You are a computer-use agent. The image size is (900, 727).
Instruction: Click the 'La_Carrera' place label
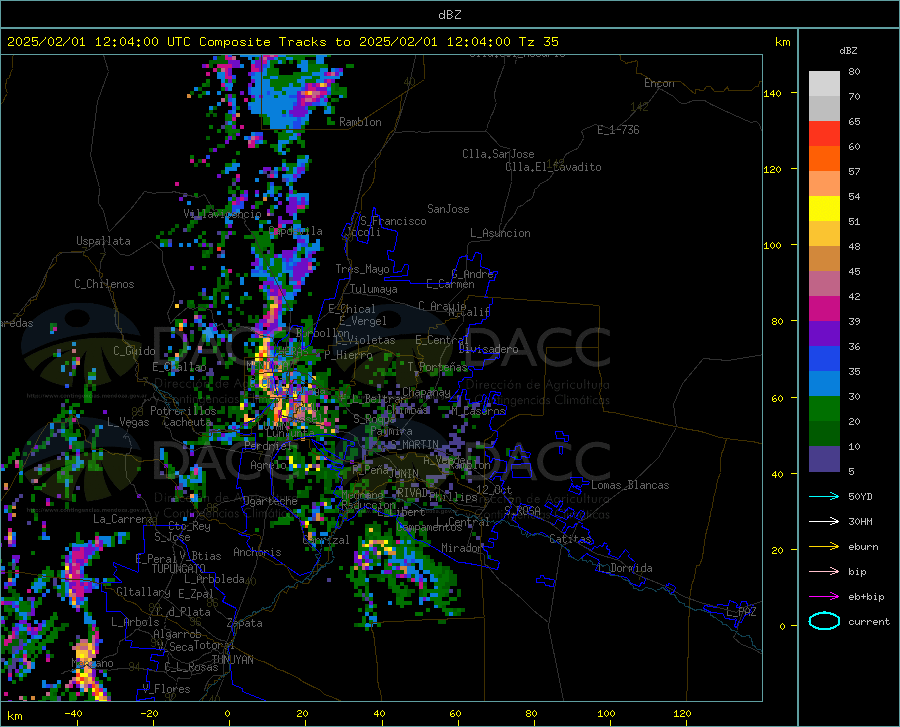(x=123, y=519)
